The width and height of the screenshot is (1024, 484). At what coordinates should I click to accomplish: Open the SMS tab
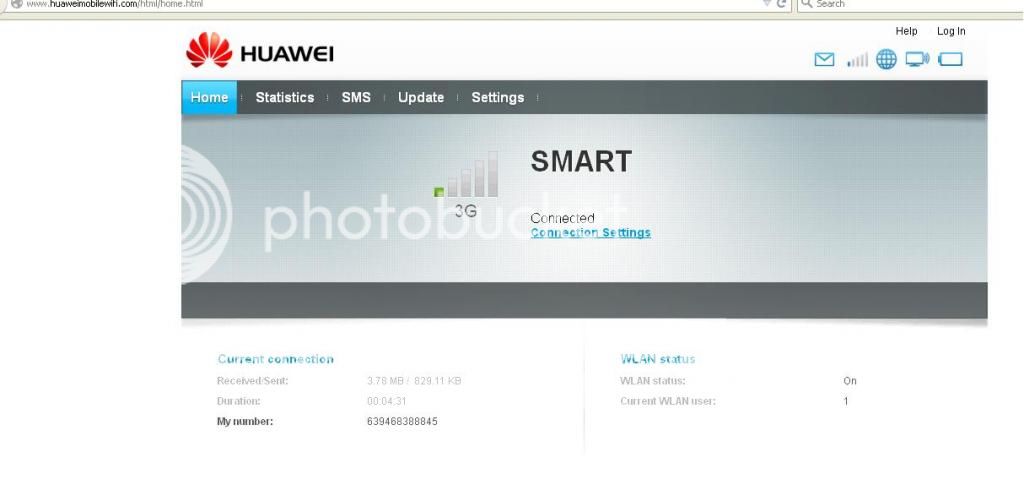click(x=356, y=97)
